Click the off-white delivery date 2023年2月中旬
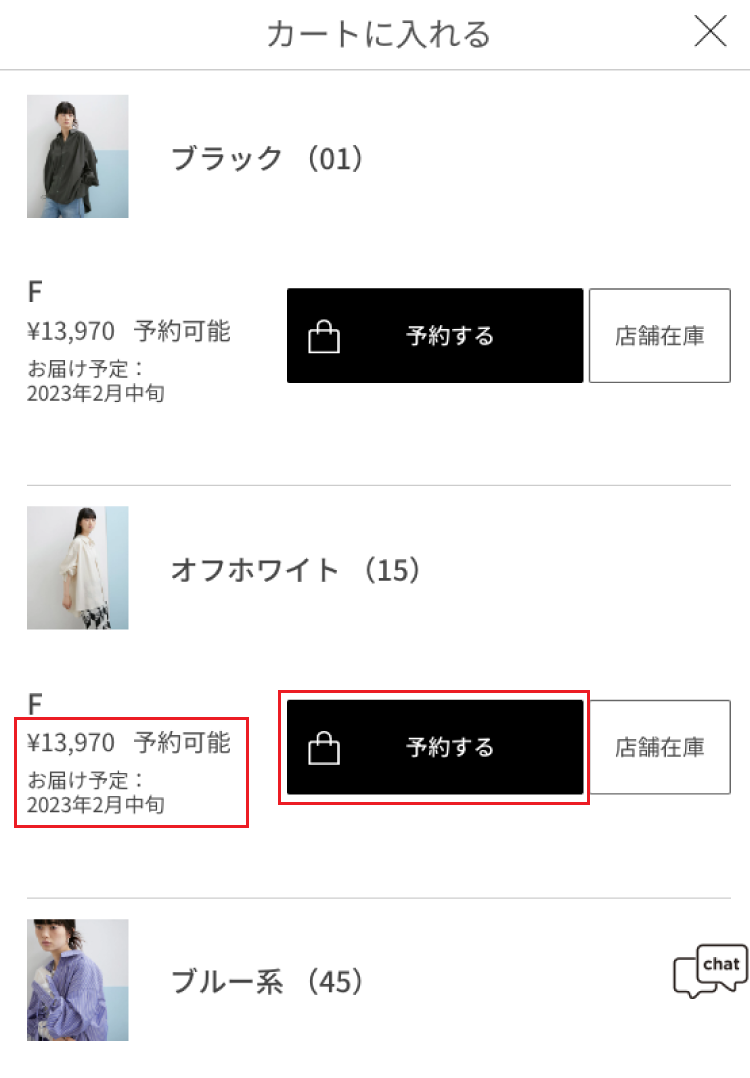This screenshot has height=1078, width=750. (x=96, y=803)
